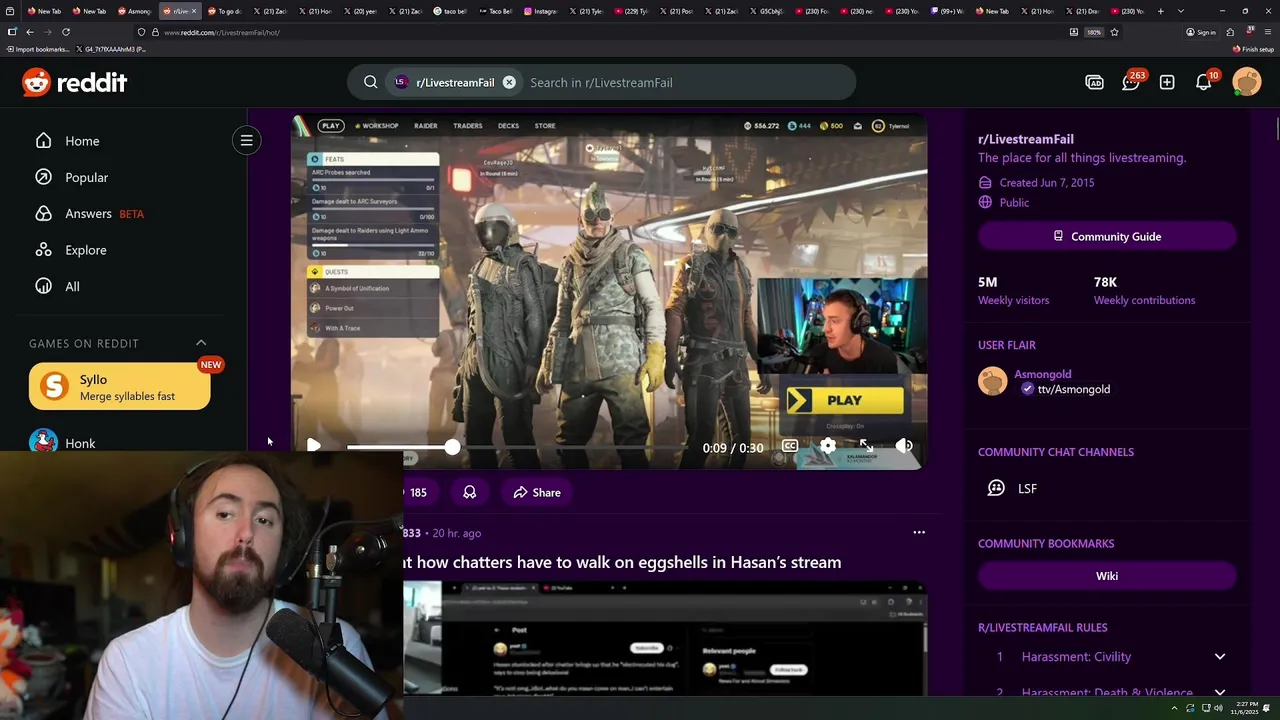Collapse the sidebar with hamburger button
1280x720 pixels.
coord(246,140)
